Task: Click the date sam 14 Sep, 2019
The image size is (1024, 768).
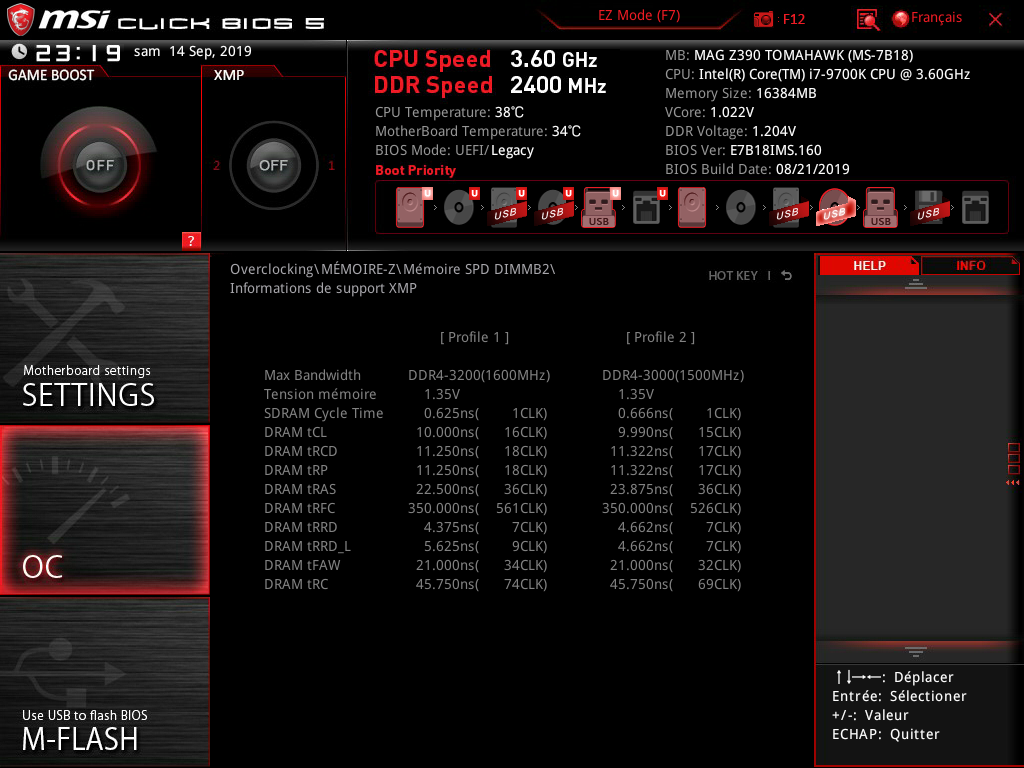Action: coord(193,52)
